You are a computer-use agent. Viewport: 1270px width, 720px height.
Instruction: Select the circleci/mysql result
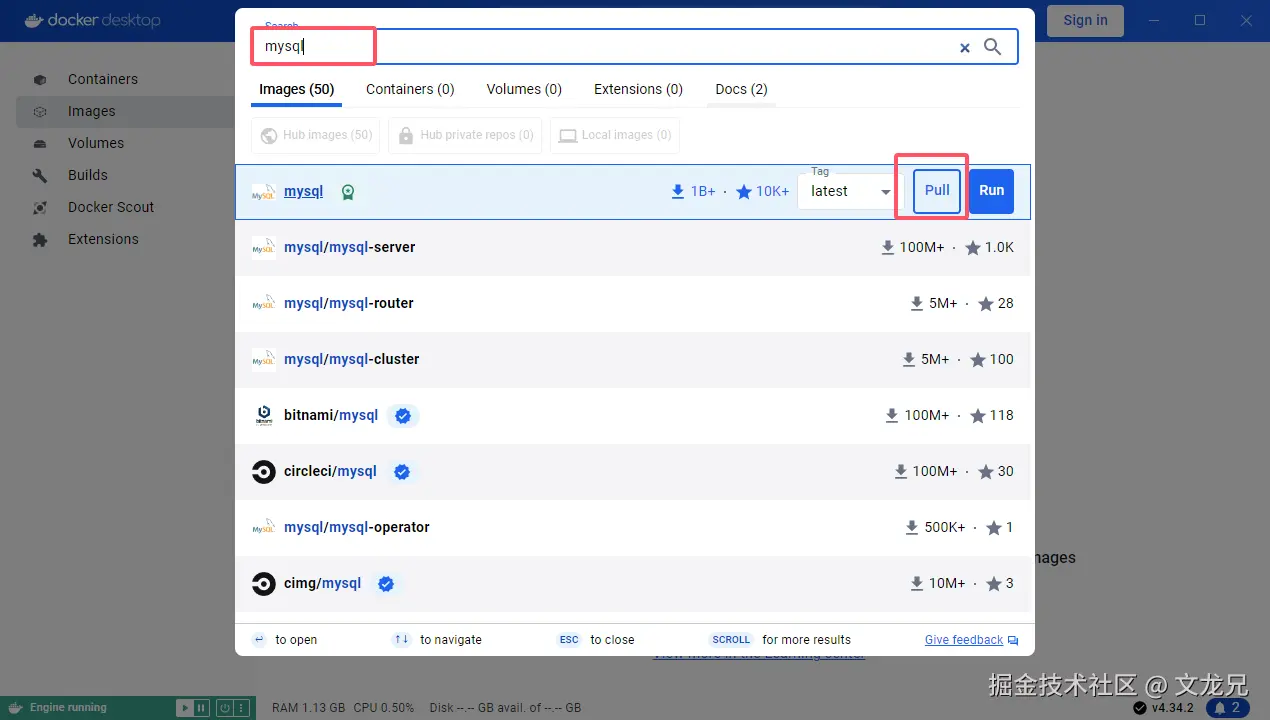pos(633,471)
